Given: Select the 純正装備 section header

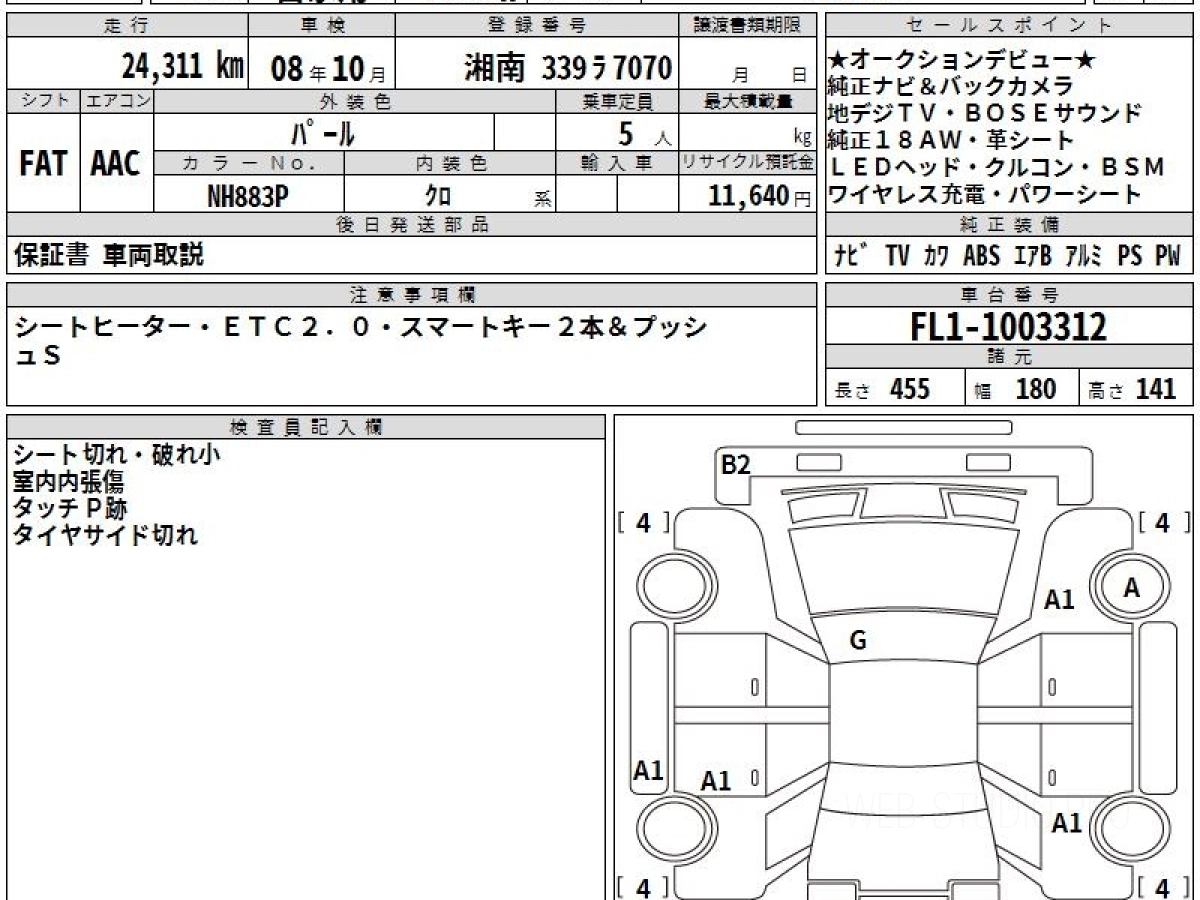Looking at the screenshot, I should [x=1010, y=225].
